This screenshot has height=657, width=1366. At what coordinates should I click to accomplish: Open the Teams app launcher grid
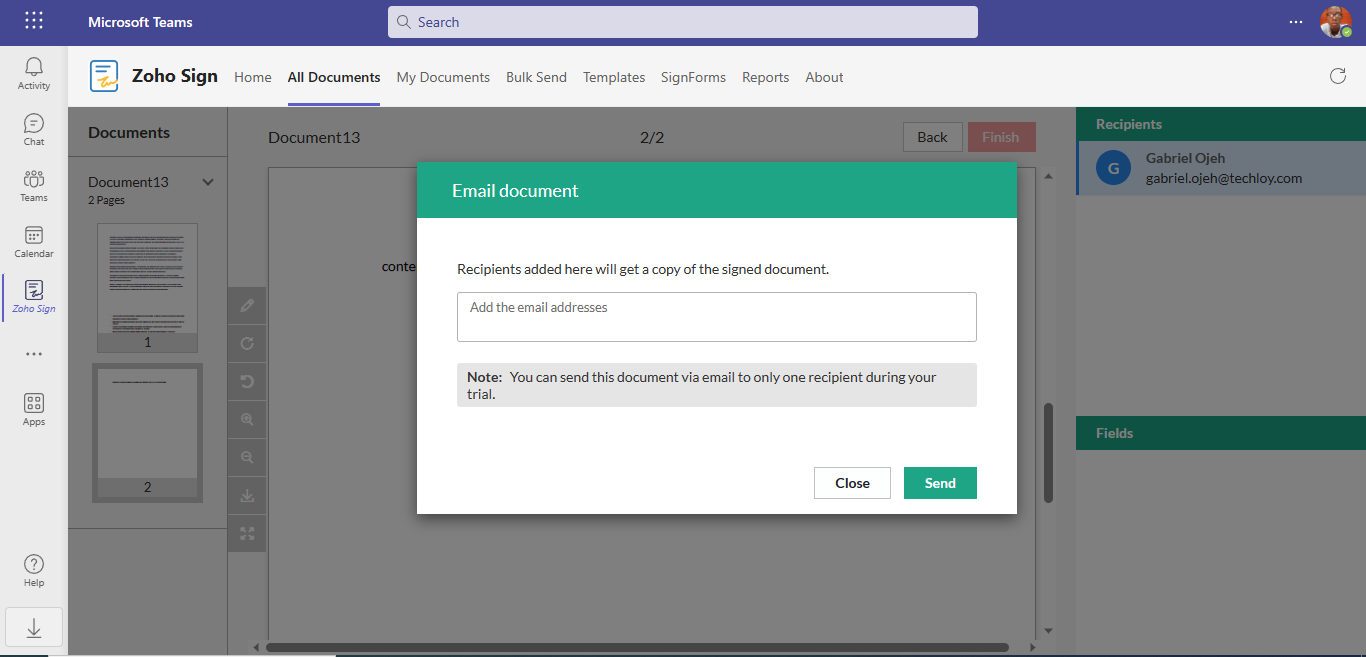(34, 21)
